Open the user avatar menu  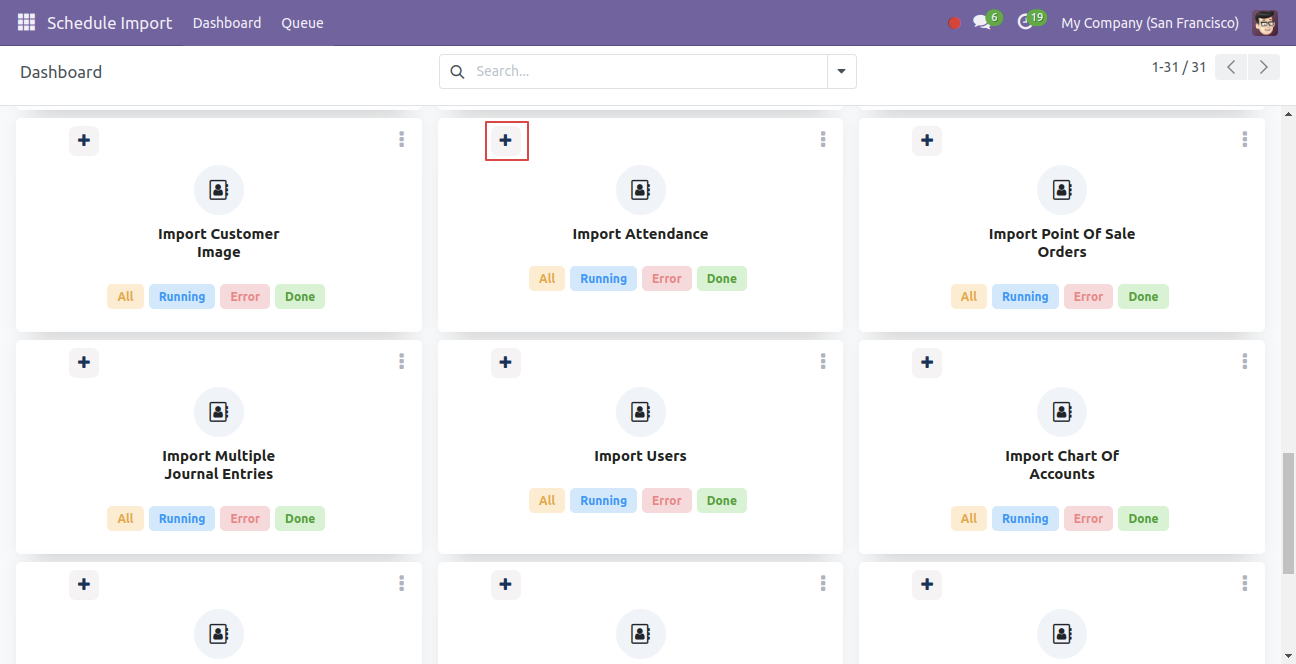1265,22
